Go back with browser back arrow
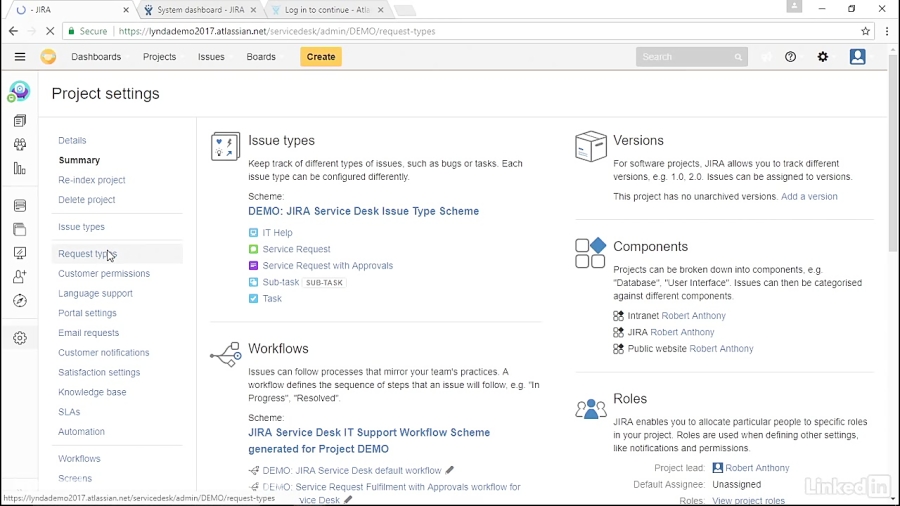This screenshot has height=506, width=900. coord(13,31)
